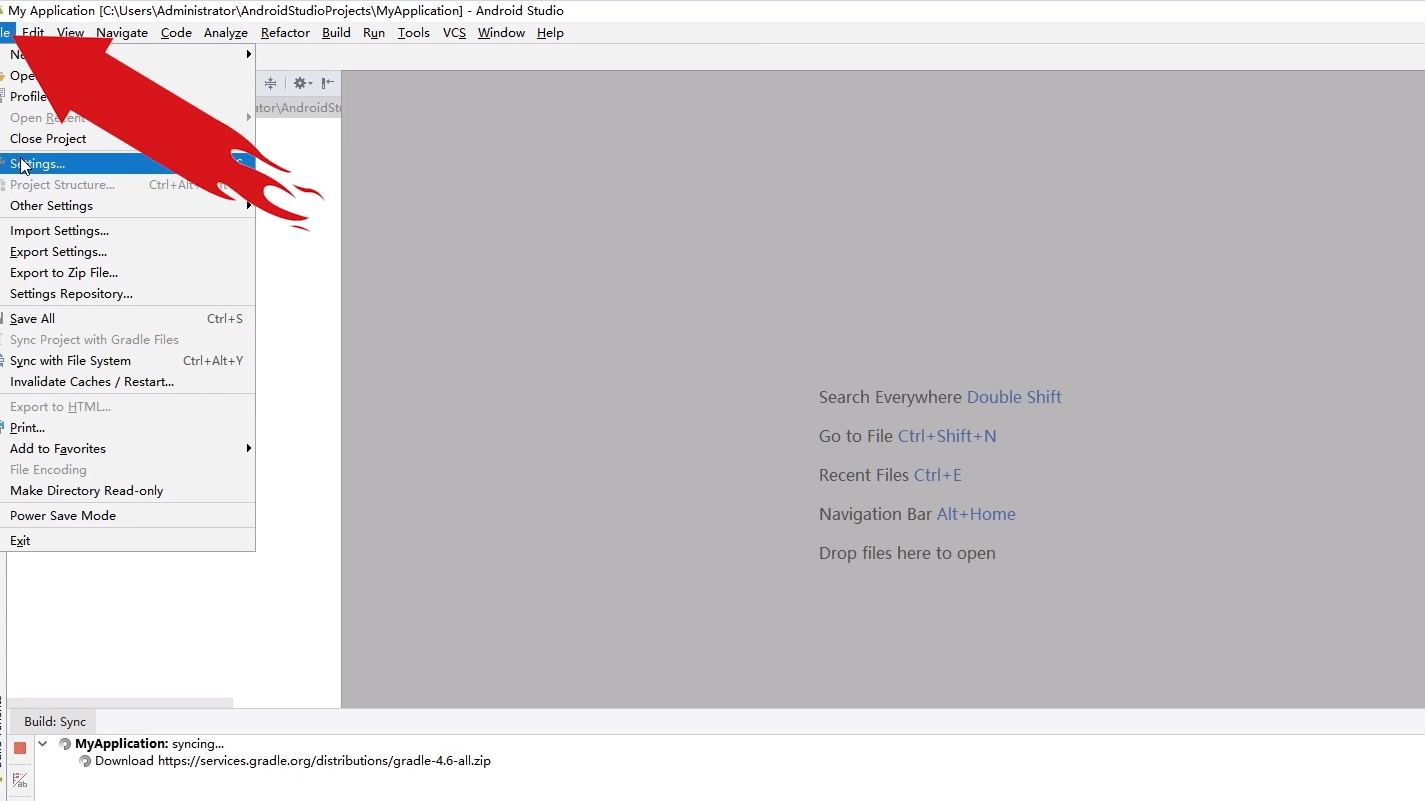Open the Navigate menu
Screen dimensions: 1425x801
122,33
